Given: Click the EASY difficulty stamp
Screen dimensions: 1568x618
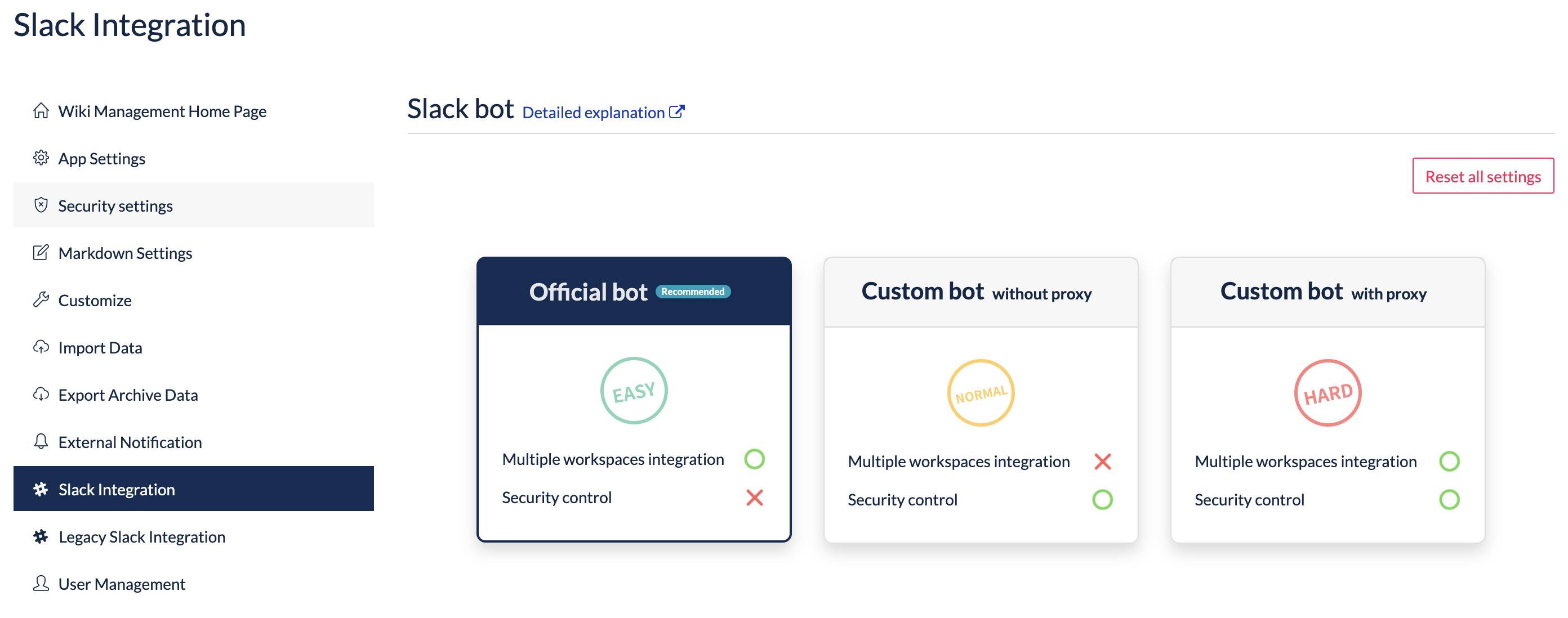Looking at the screenshot, I should [634, 391].
